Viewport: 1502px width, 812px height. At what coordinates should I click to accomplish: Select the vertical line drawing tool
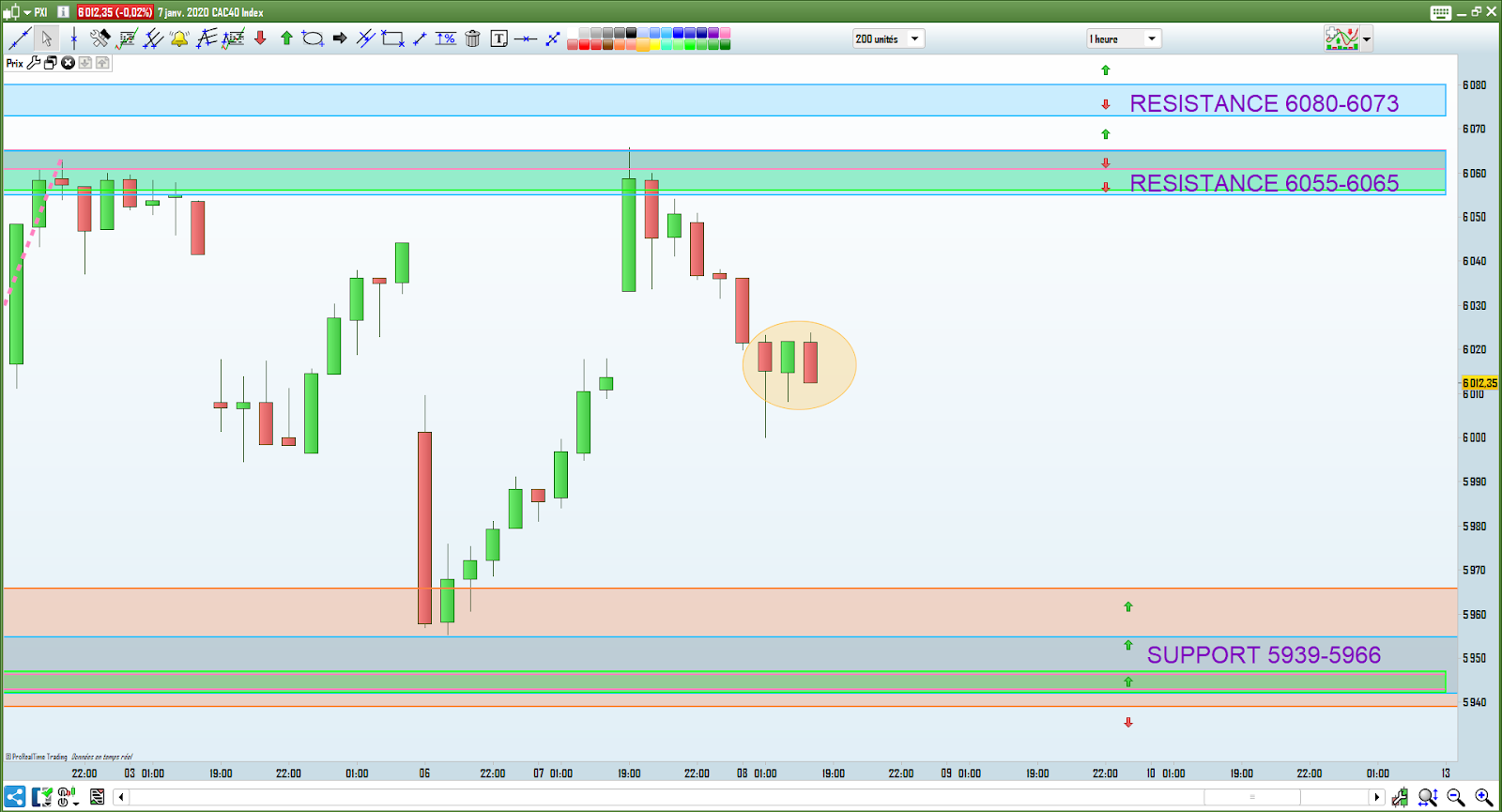click(x=73, y=38)
